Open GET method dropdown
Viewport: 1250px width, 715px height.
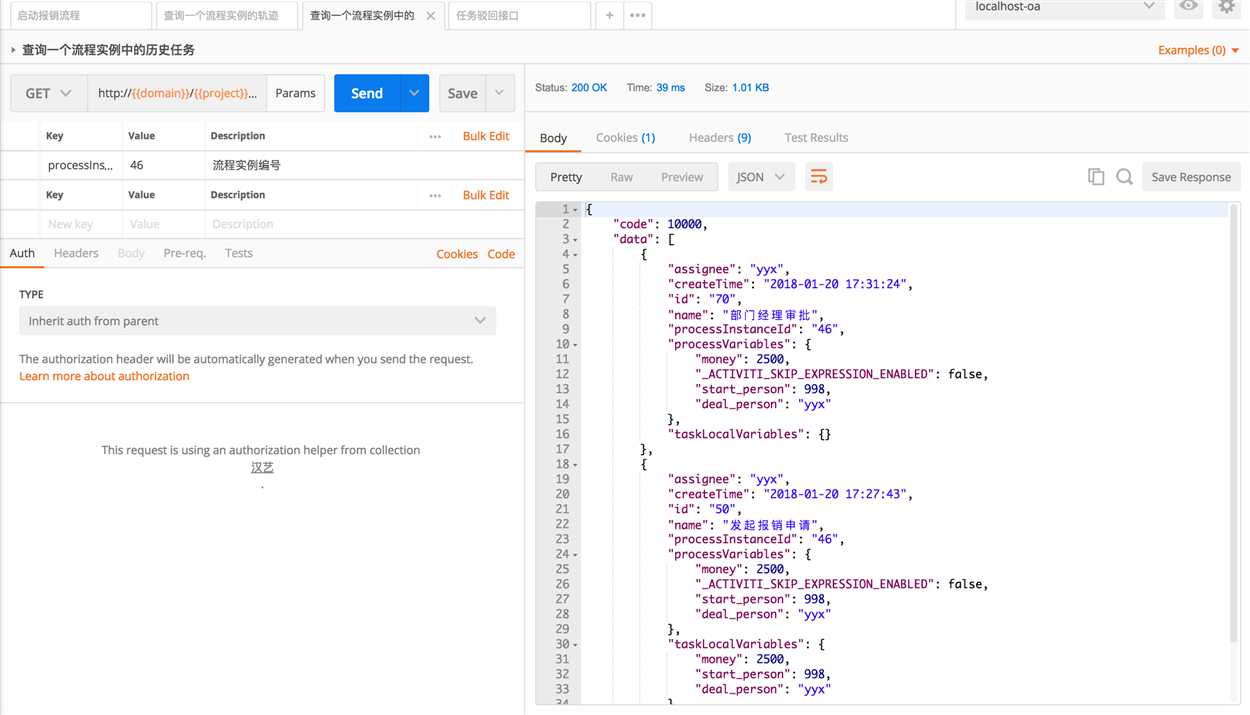tap(49, 93)
